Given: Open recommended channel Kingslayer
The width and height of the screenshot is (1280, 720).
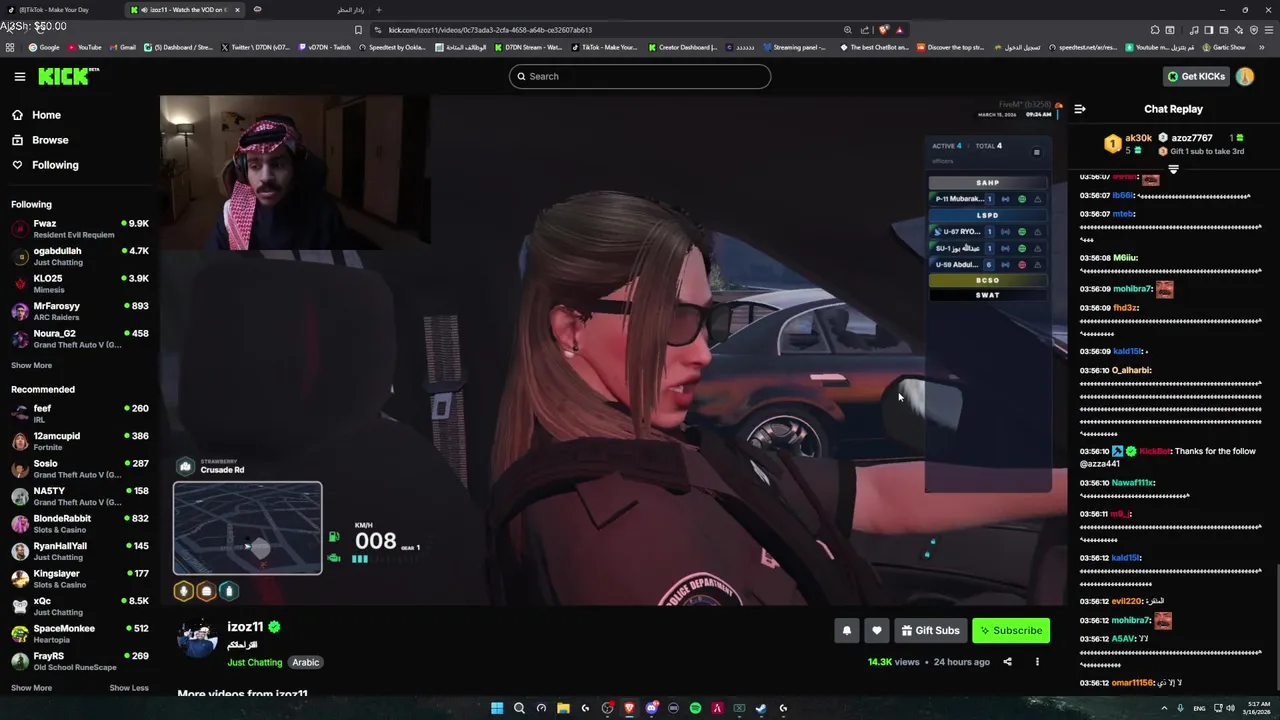Looking at the screenshot, I should (80, 579).
